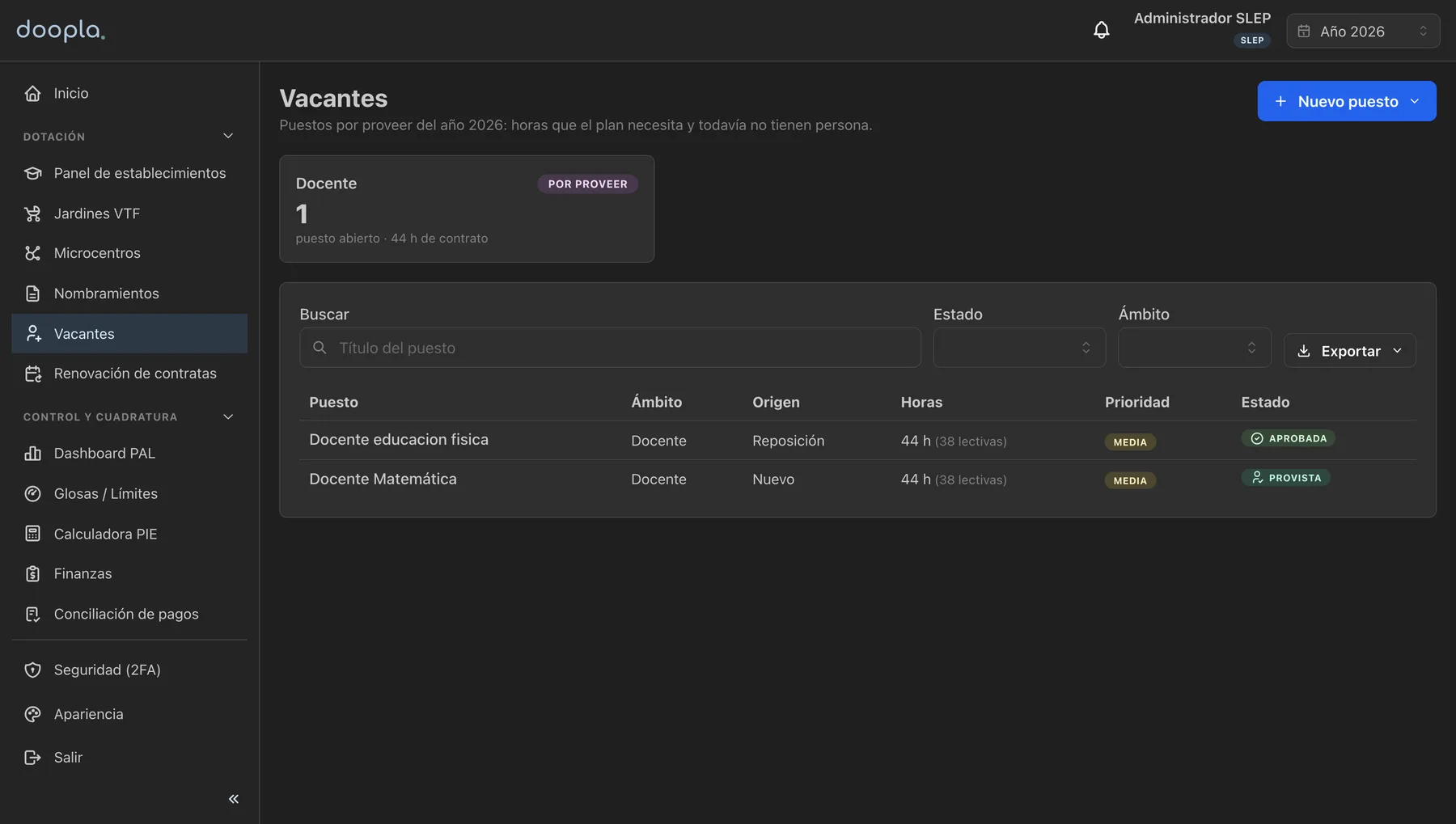Click the Microcentros network icon
The image size is (1456, 824).
(x=32, y=253)
